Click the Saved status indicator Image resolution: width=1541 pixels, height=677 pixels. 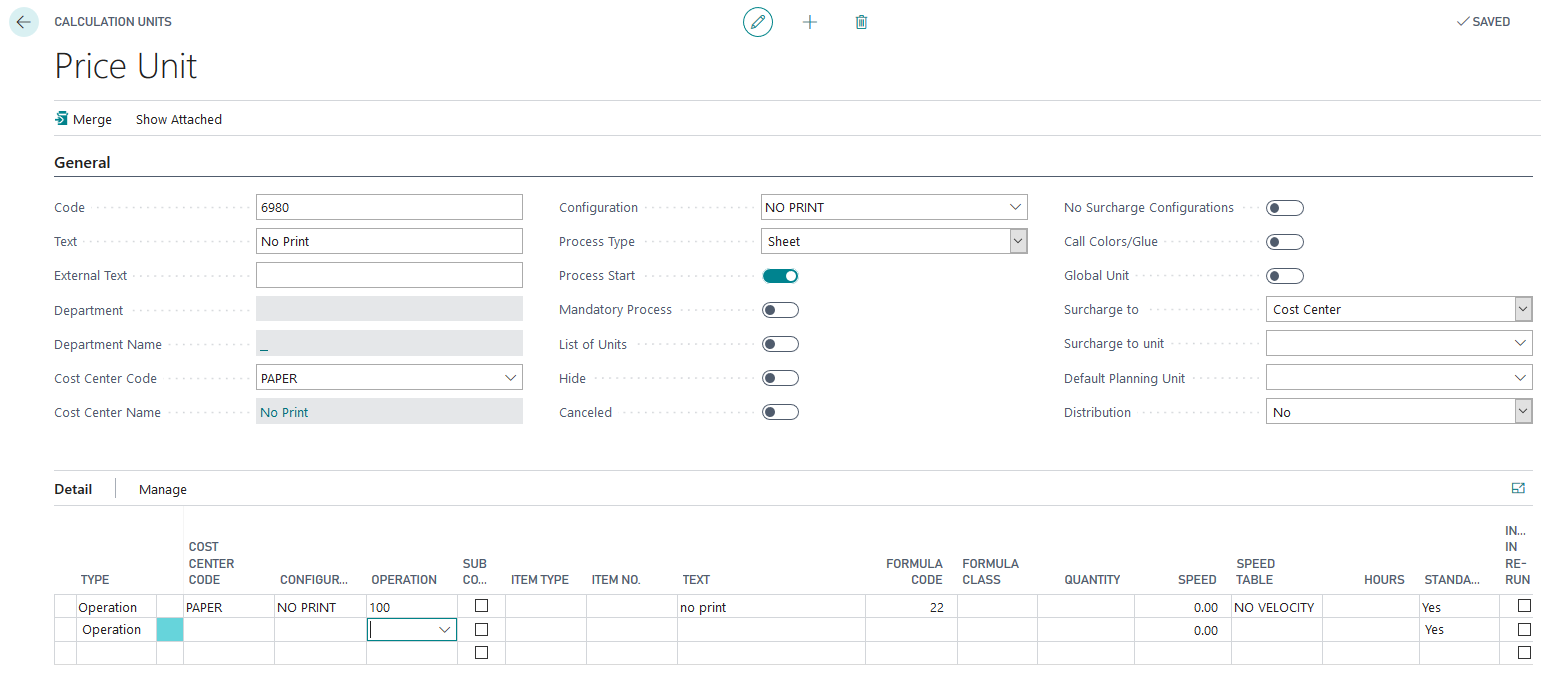point(1483,22)
